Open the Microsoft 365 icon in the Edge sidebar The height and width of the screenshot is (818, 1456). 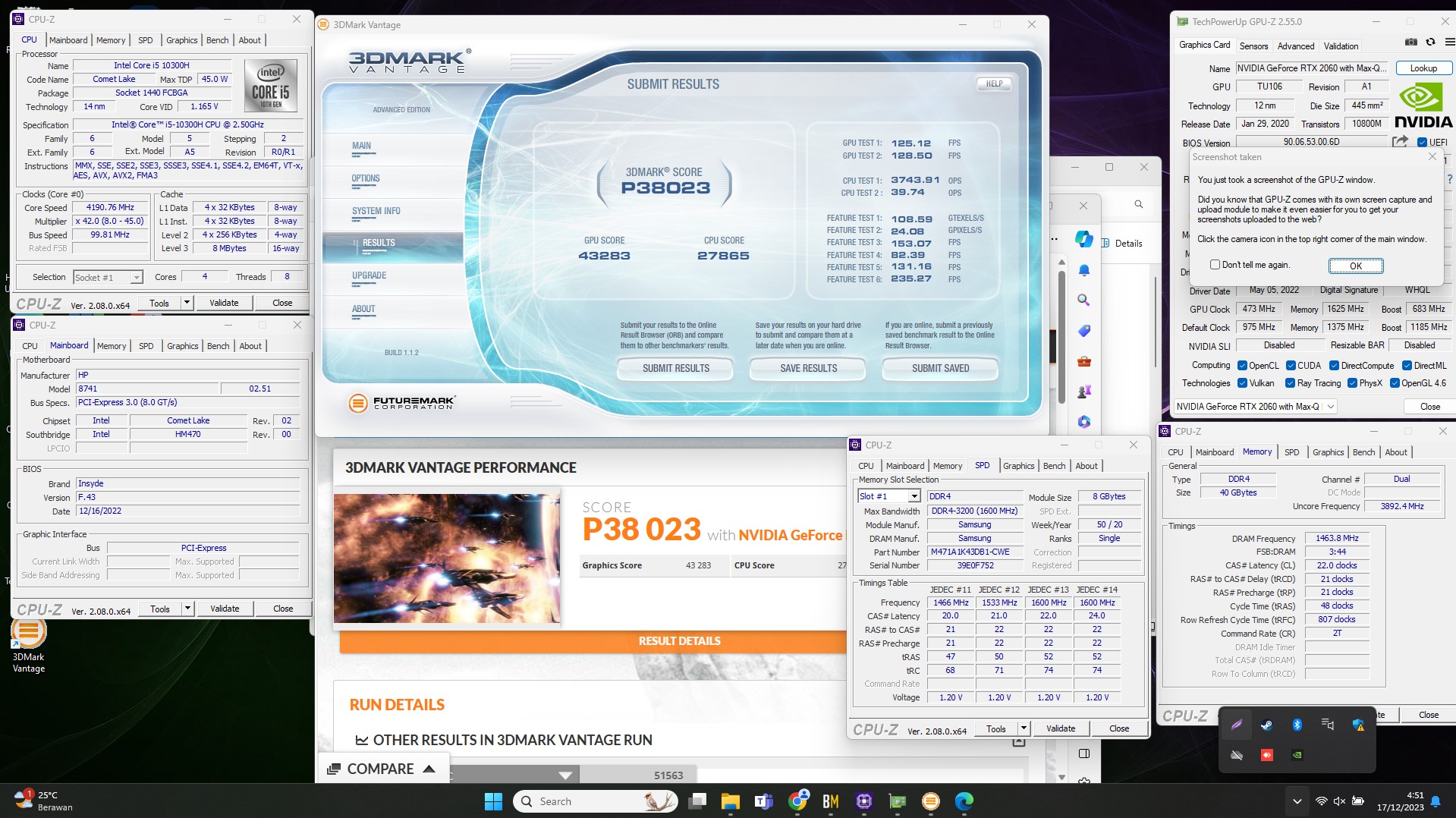coord(1083,422)
